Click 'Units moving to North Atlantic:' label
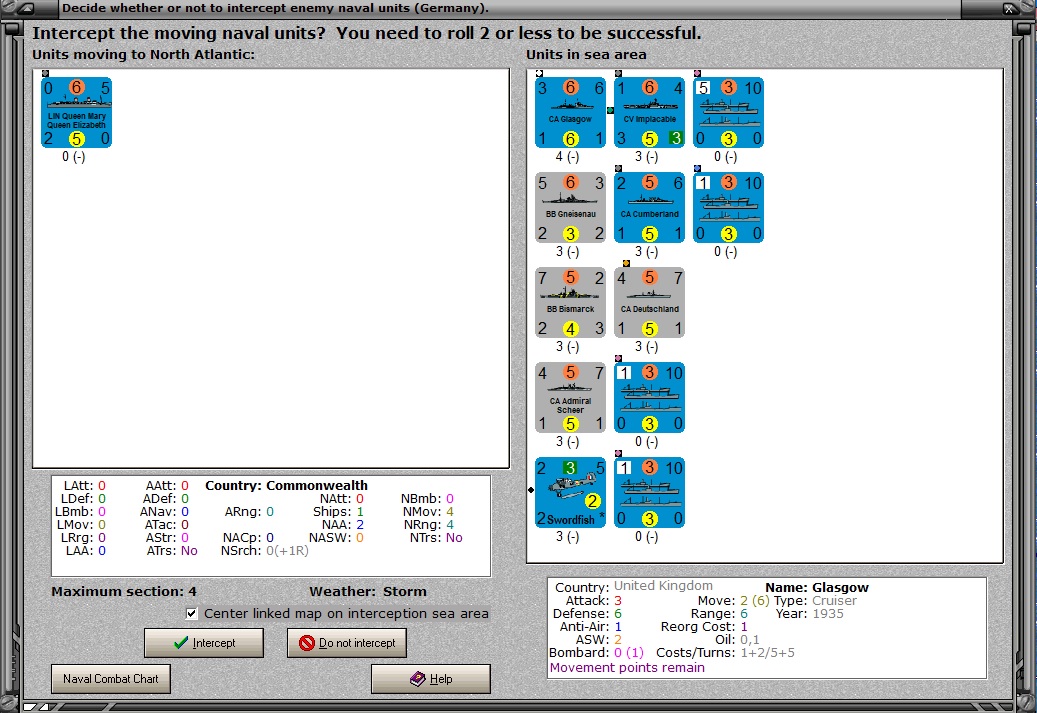This screenshot has width=1037, height=713. coord(144,55)
